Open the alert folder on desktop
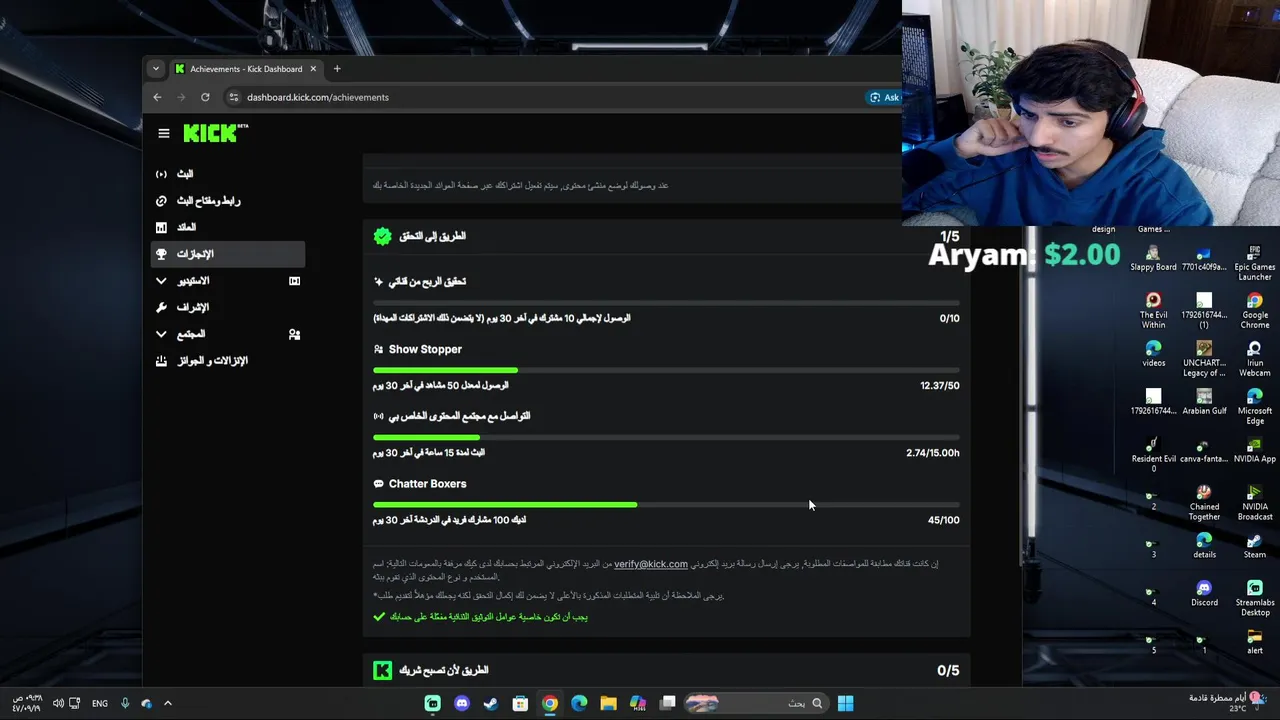 [1255, 642]
